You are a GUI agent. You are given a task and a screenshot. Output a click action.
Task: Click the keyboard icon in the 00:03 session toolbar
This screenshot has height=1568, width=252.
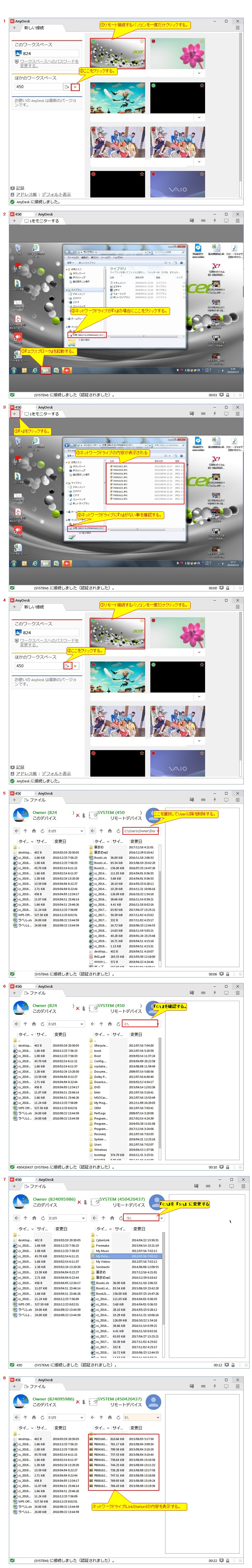[203, 221]
